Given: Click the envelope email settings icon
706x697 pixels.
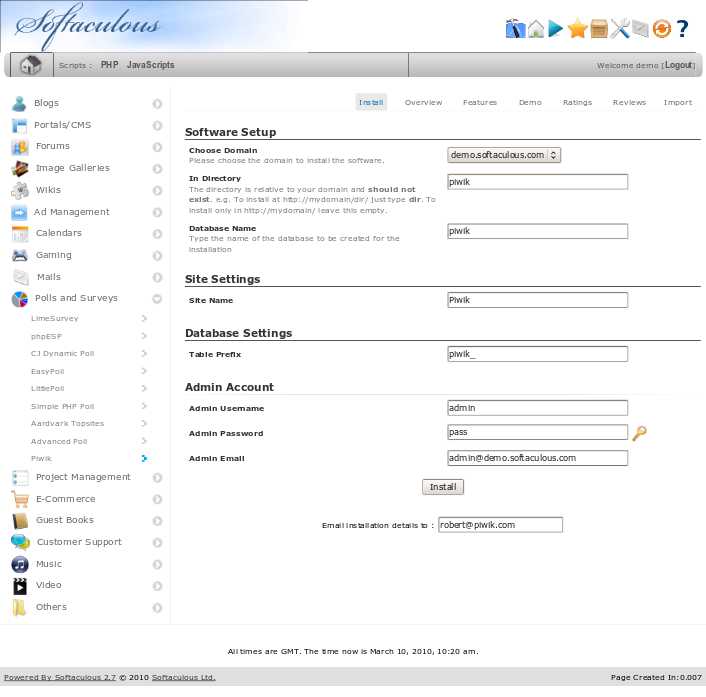Looking at the screenshot, I should (x=640, y=29).
